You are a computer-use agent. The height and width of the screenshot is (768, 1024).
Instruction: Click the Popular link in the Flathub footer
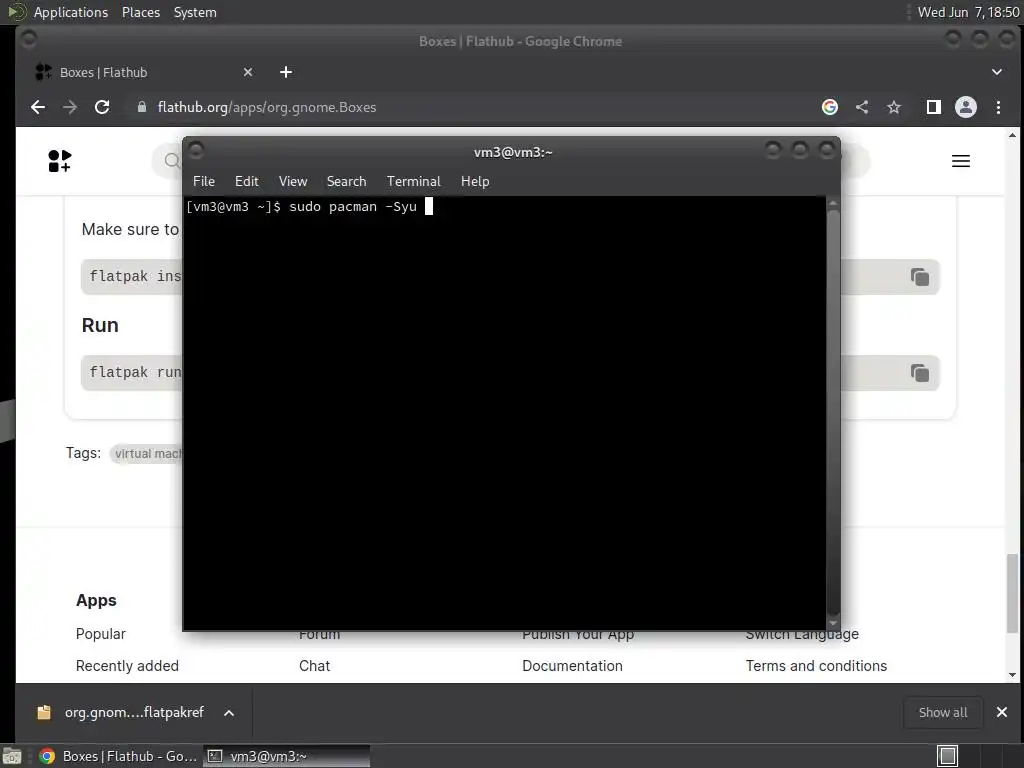(x=101, y=634)
